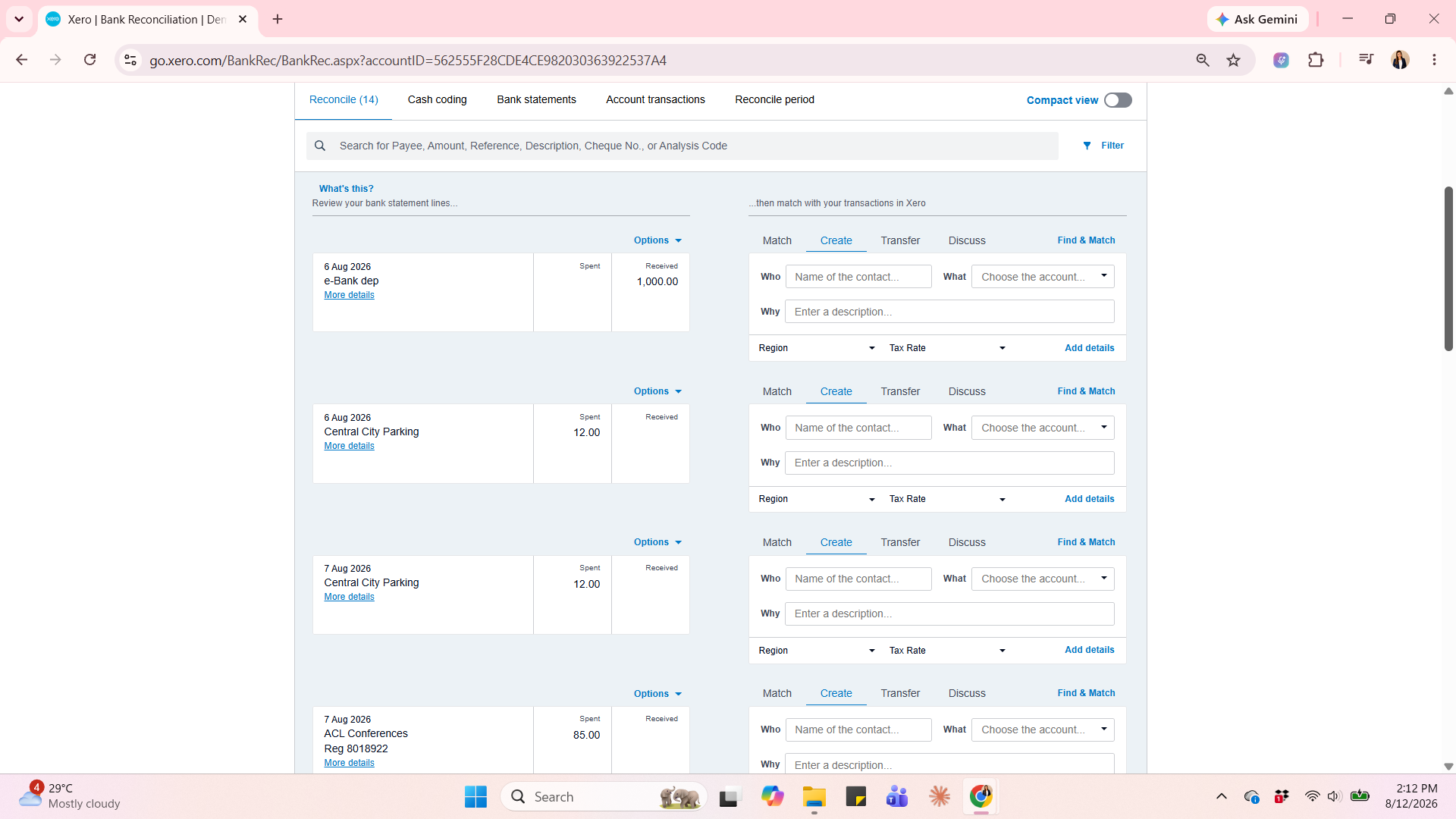Select the Match tab for e-Bank dep
This screenshot has height=819, width=1456.
777,240
